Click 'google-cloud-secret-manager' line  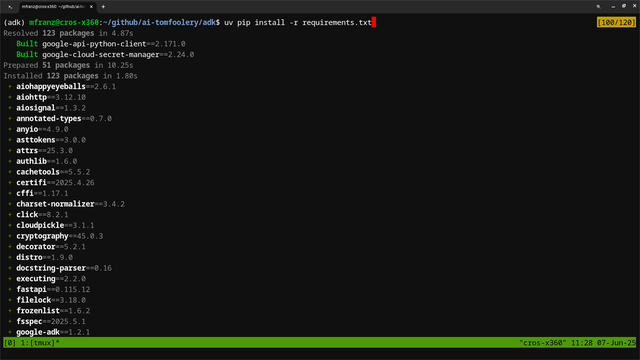tap(105, 54)
